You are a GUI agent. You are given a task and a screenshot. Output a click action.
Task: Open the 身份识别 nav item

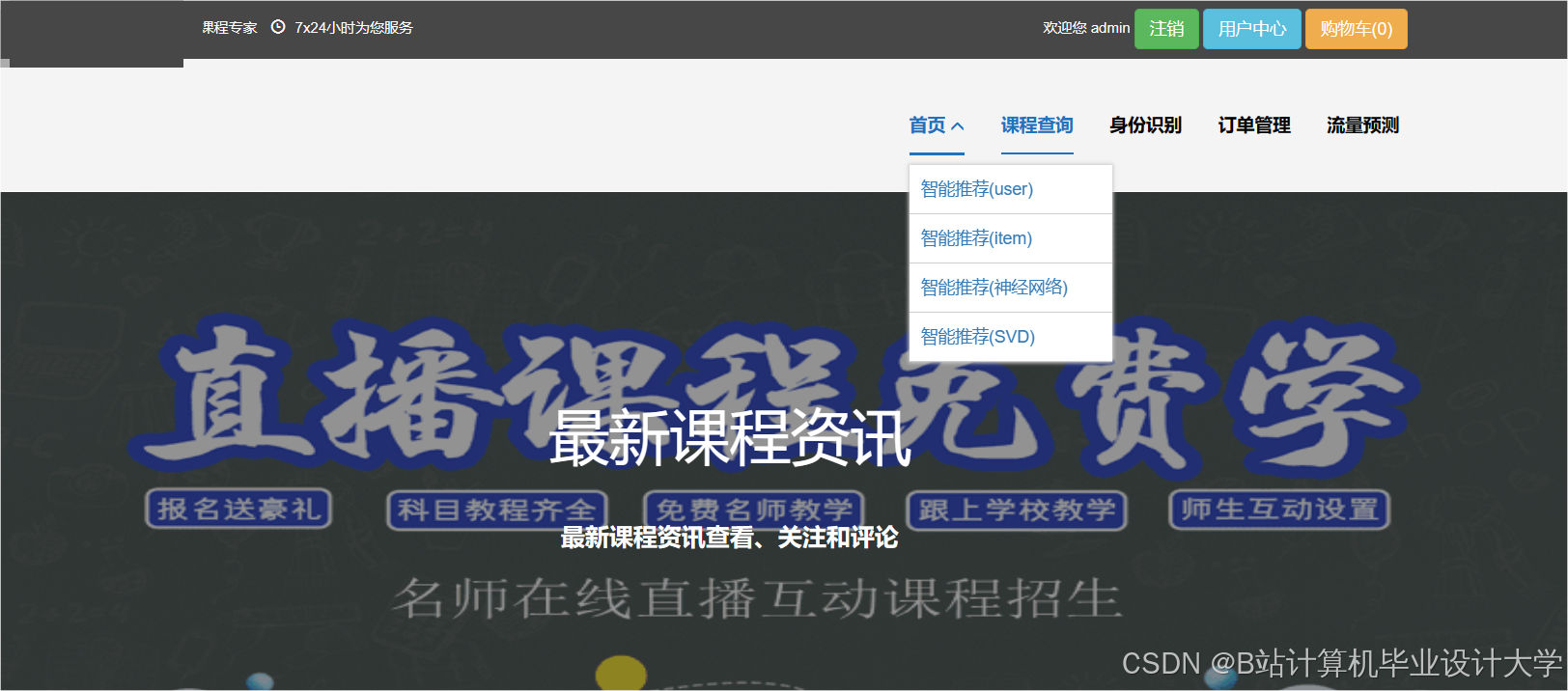(x=1145, y=125)
